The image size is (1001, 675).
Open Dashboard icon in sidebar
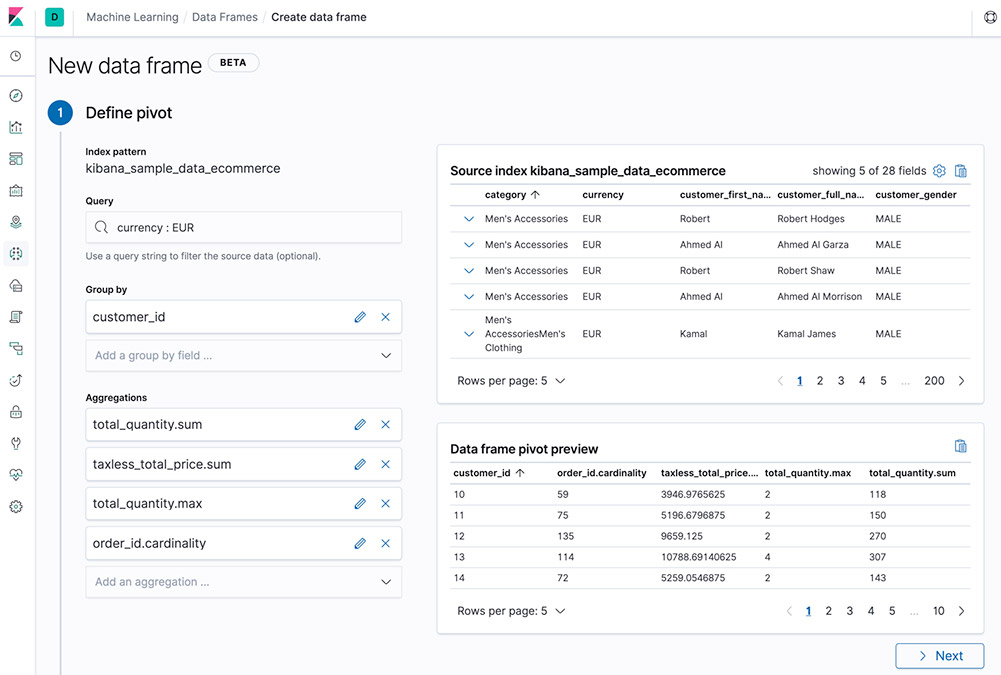pos(16,159)
